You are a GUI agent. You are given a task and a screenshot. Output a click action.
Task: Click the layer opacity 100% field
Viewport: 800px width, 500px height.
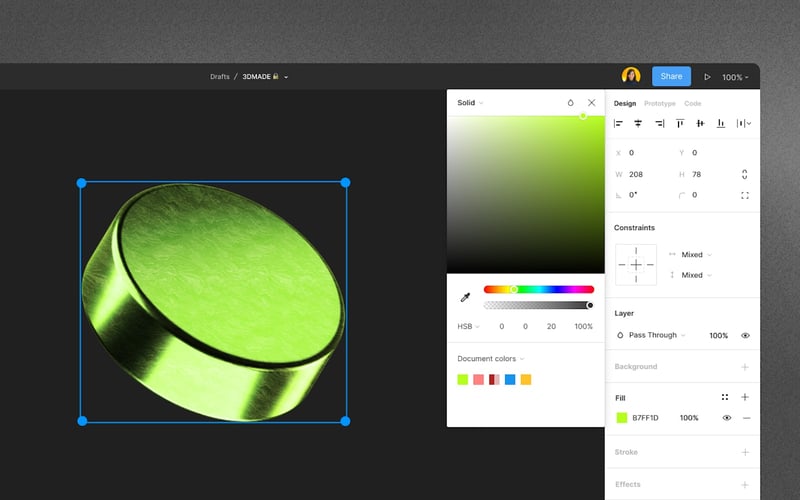[x=718, y=335]
